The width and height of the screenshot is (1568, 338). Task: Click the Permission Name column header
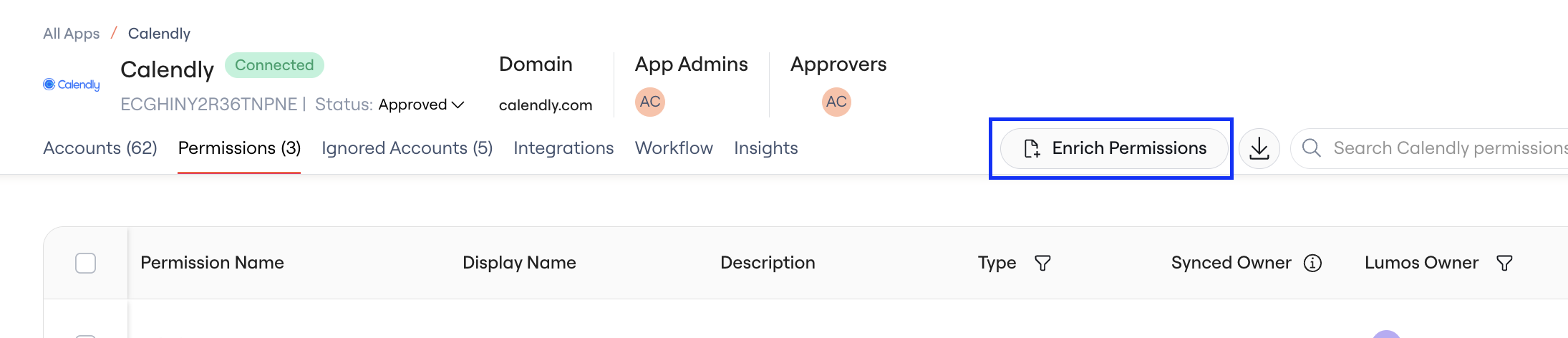pyautogui.click(x=212, y=263)
